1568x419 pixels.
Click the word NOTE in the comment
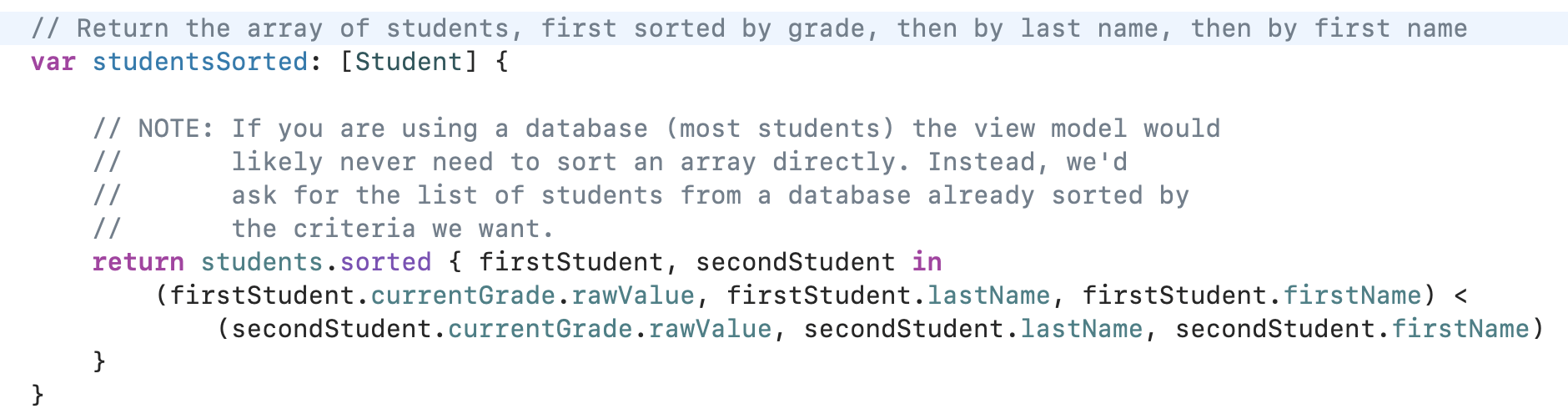175,129
